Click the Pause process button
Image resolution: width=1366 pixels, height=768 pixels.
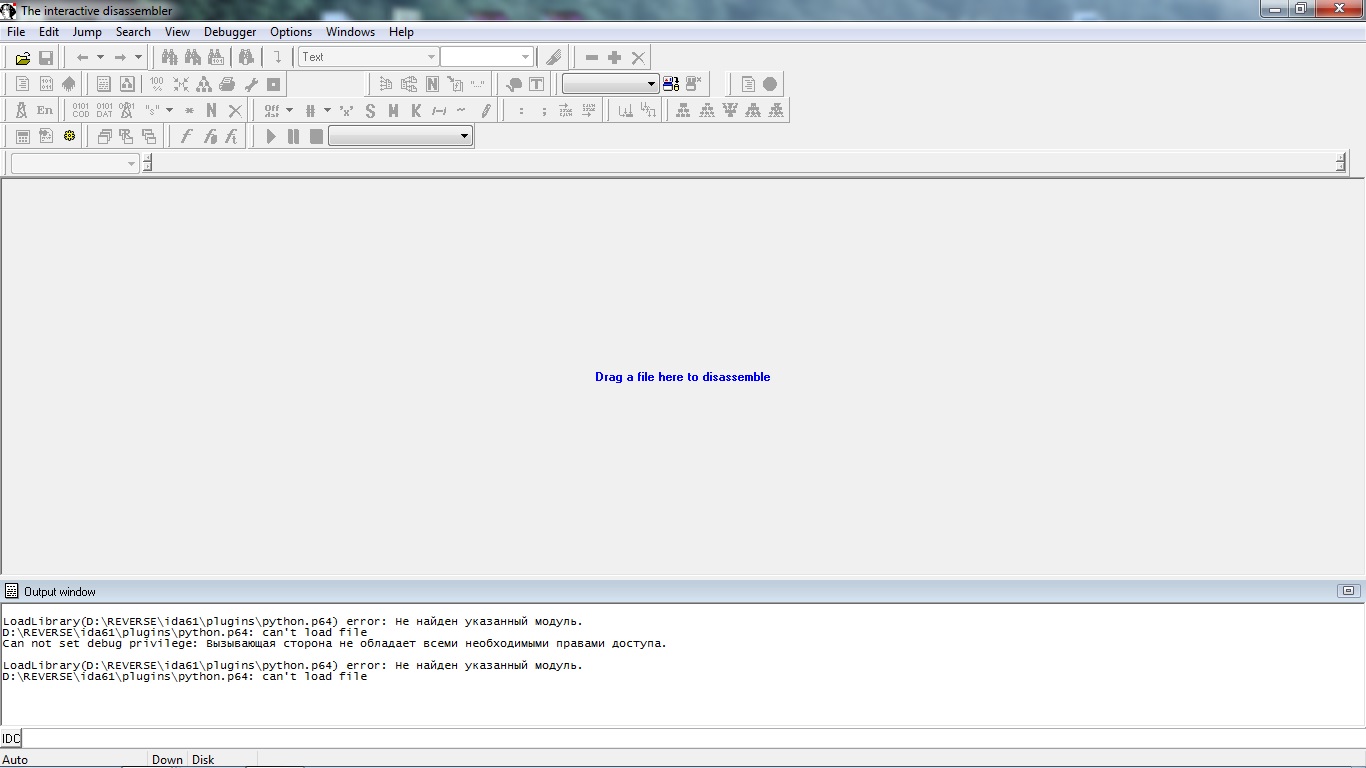tap(293, 136)
